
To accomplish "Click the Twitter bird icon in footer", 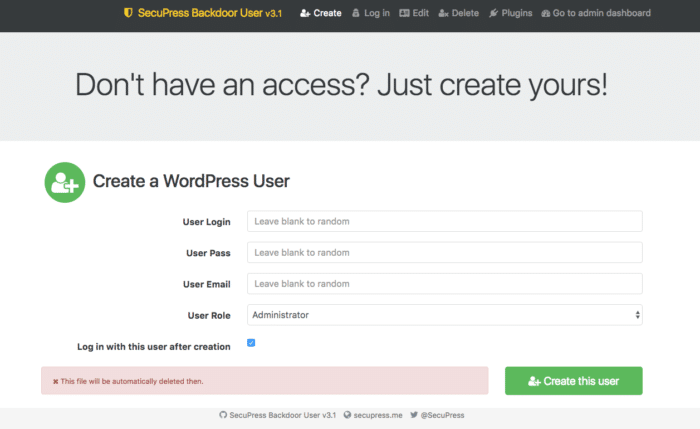I will (414, 415).
